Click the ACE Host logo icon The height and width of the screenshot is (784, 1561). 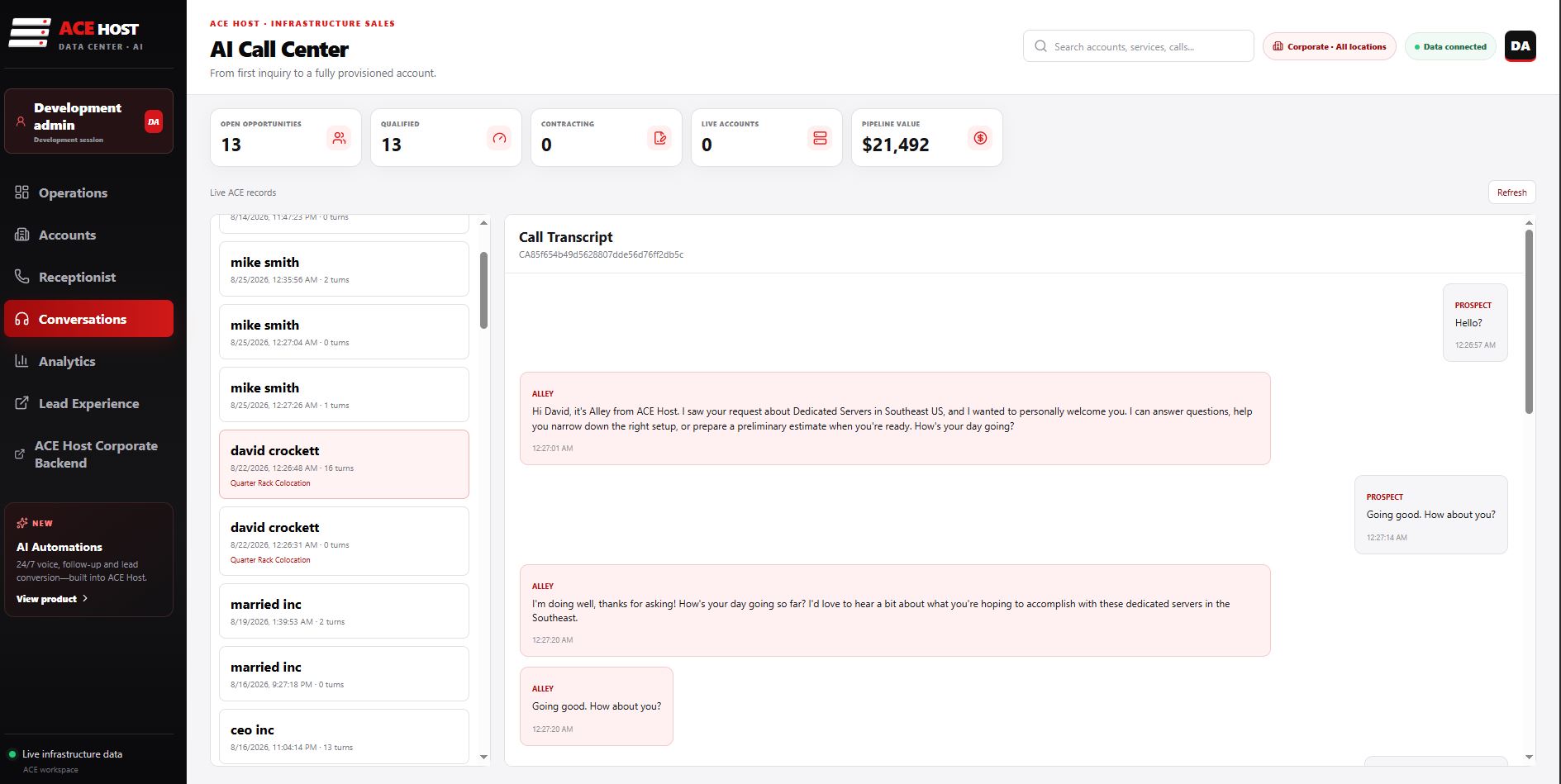[x=30, y=33]
